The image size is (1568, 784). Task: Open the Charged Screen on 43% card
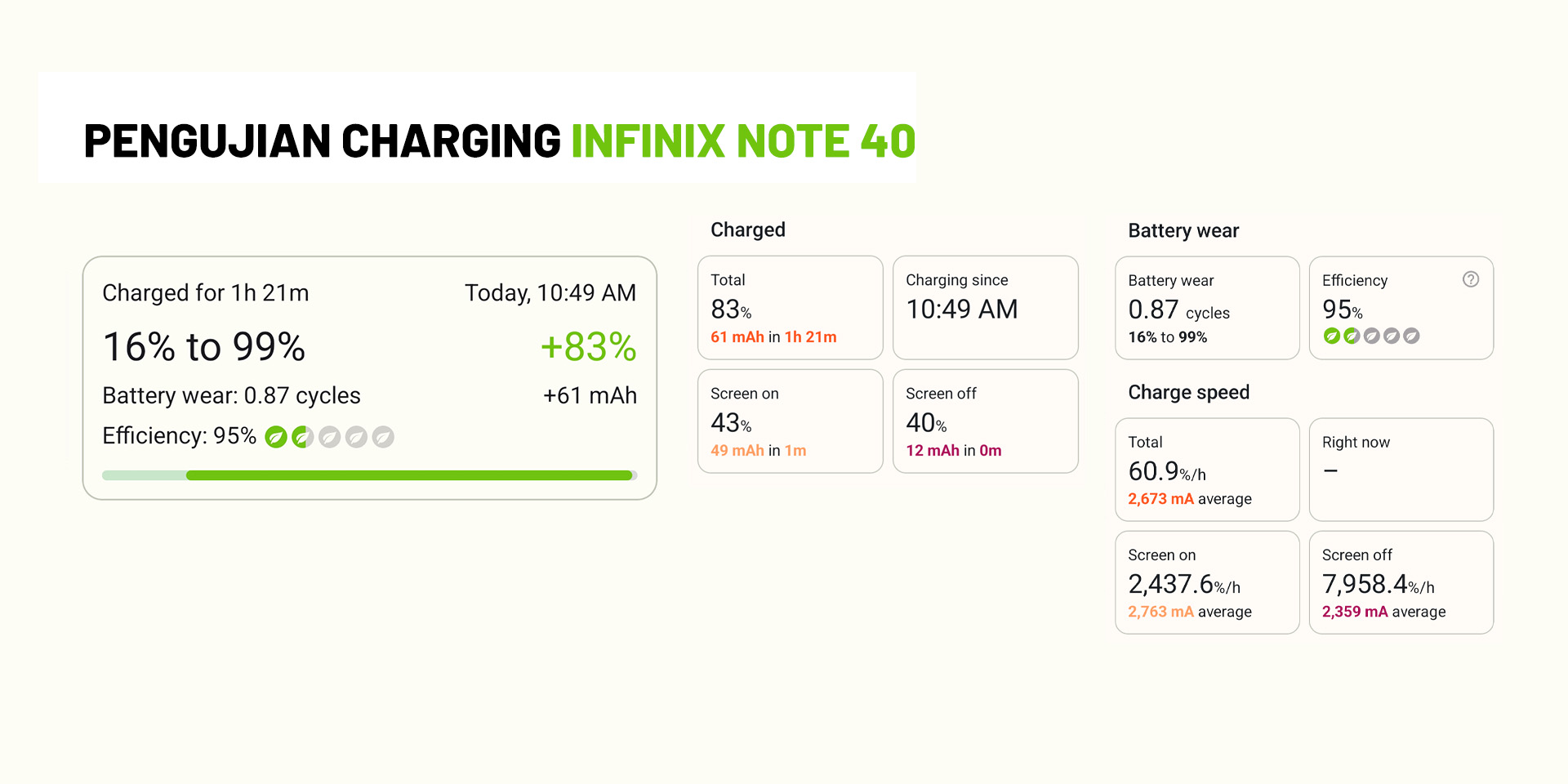[x=790, y=421]
